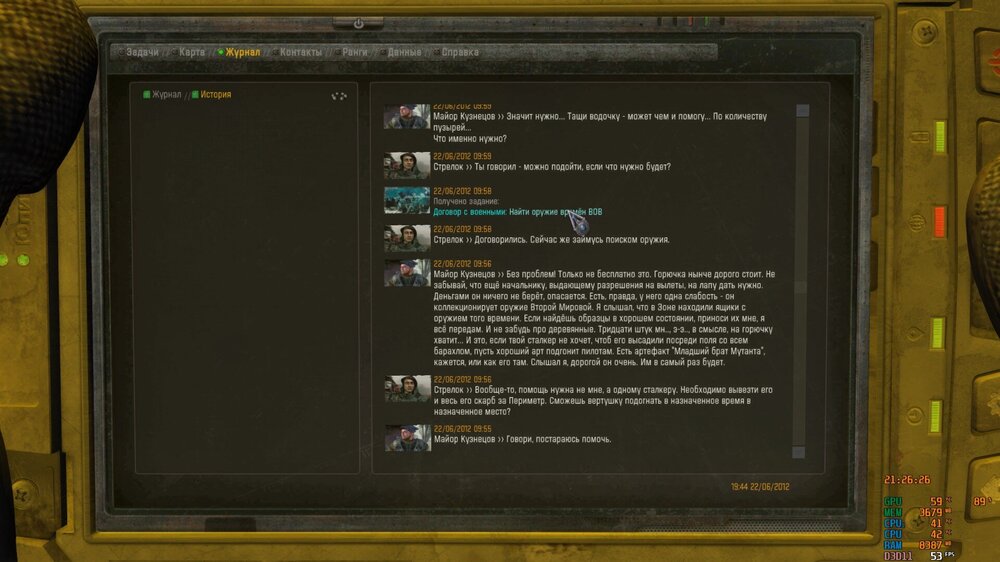Click Кузнецов's portrait beside 'Говори, постараюсь помочь'
The height and width of the screenshot is (562, 1000).
pyautogui.click(x=408, y=438)
